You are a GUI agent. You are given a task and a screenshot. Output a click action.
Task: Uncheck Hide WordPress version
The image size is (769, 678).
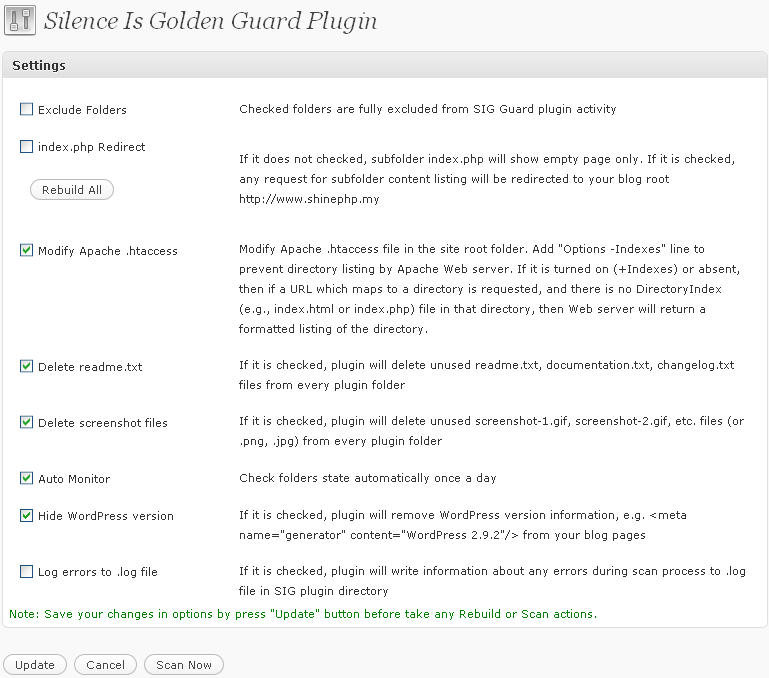(x=27, y=516)
